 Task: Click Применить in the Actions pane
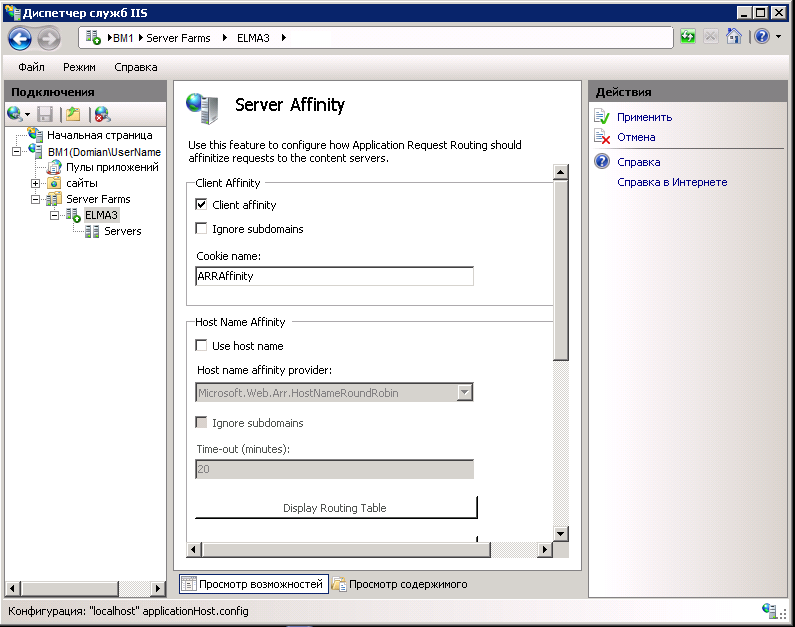click(644, 117)
